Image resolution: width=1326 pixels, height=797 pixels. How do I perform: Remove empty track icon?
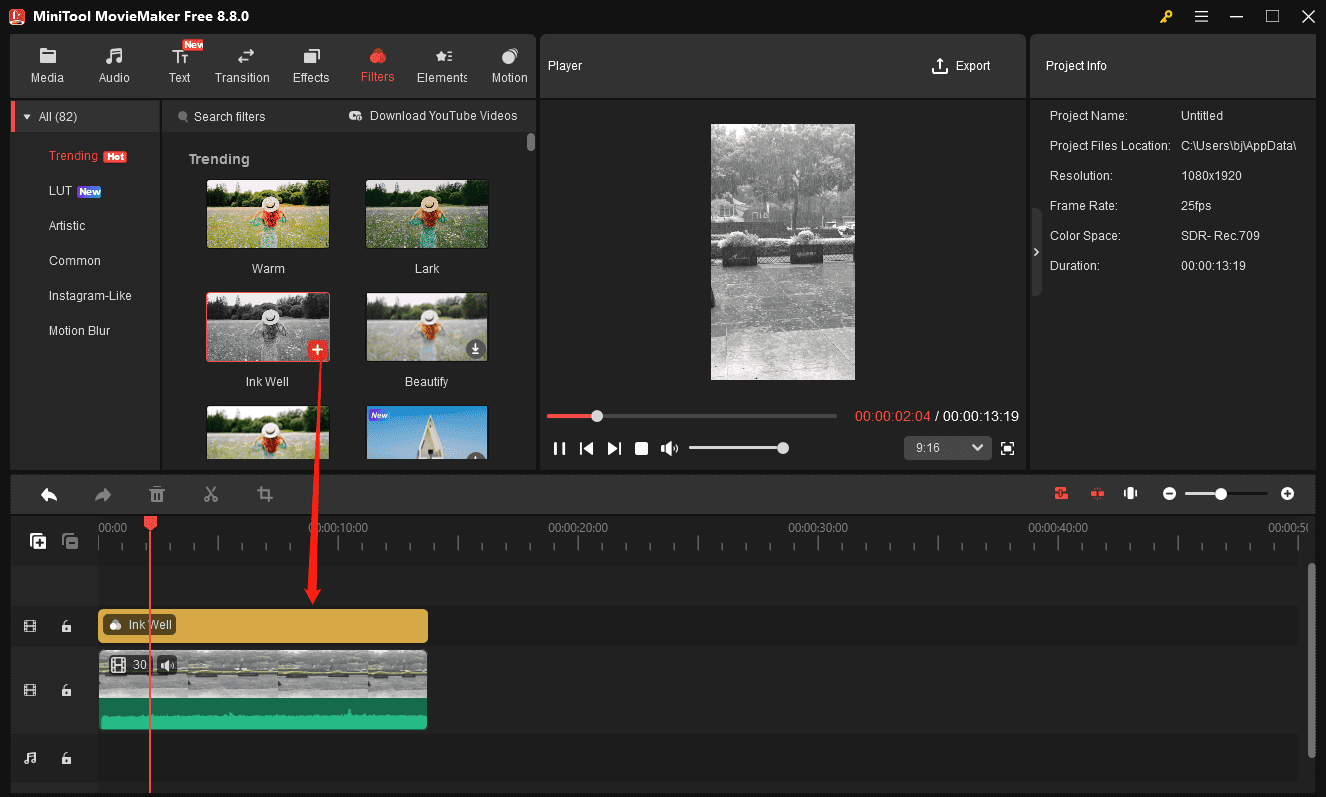point(70,541)
